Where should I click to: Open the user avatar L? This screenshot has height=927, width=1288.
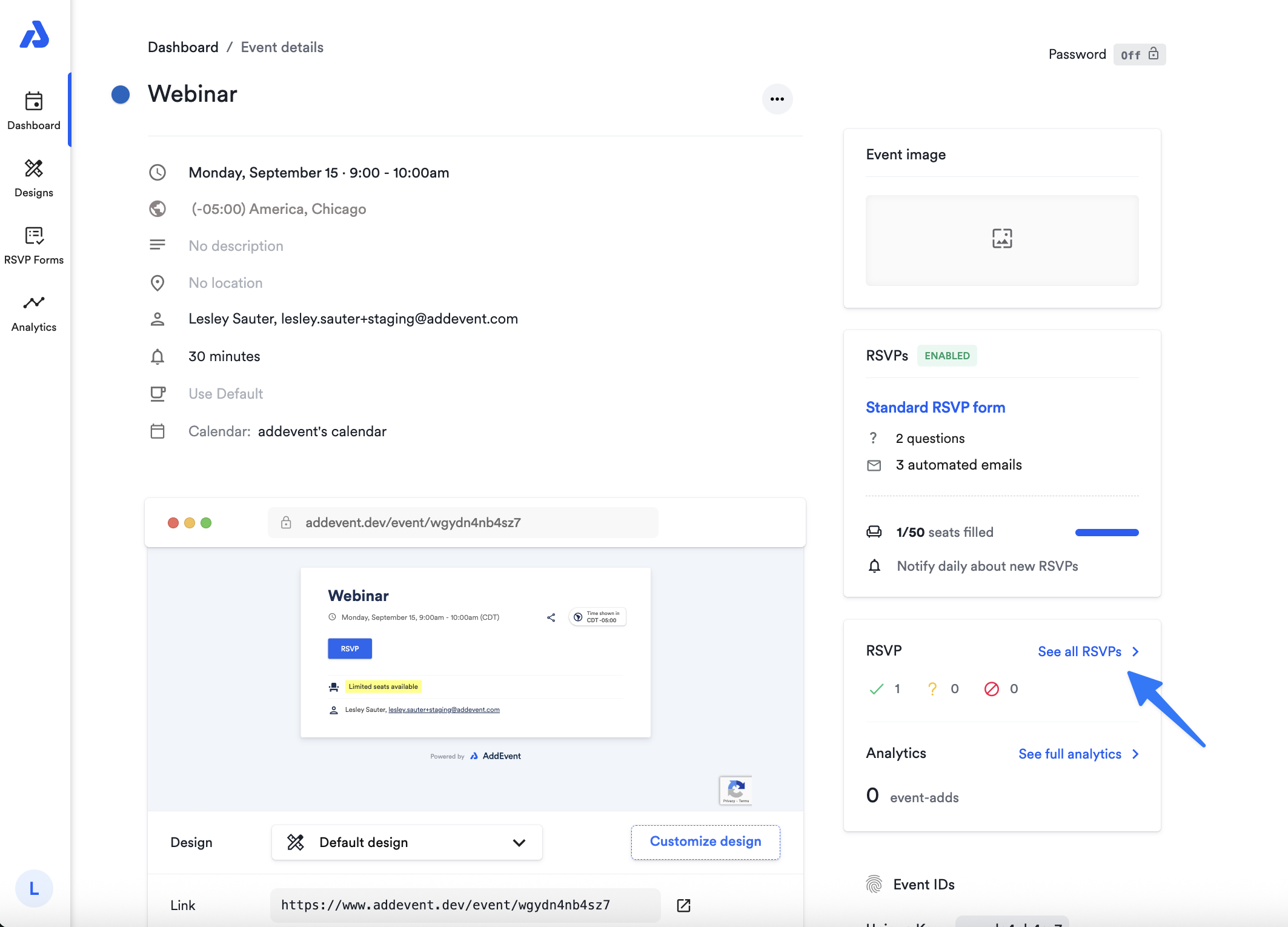pos(34,888)
